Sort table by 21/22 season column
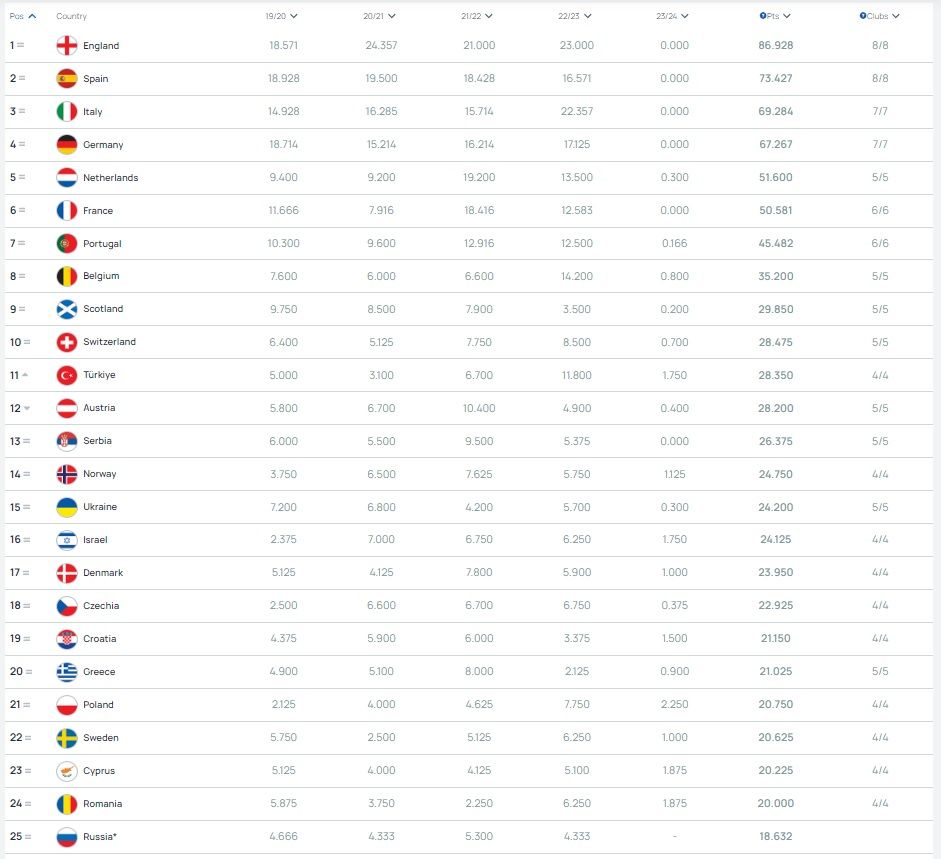This screenshot has height=859, width=941. 477,16
